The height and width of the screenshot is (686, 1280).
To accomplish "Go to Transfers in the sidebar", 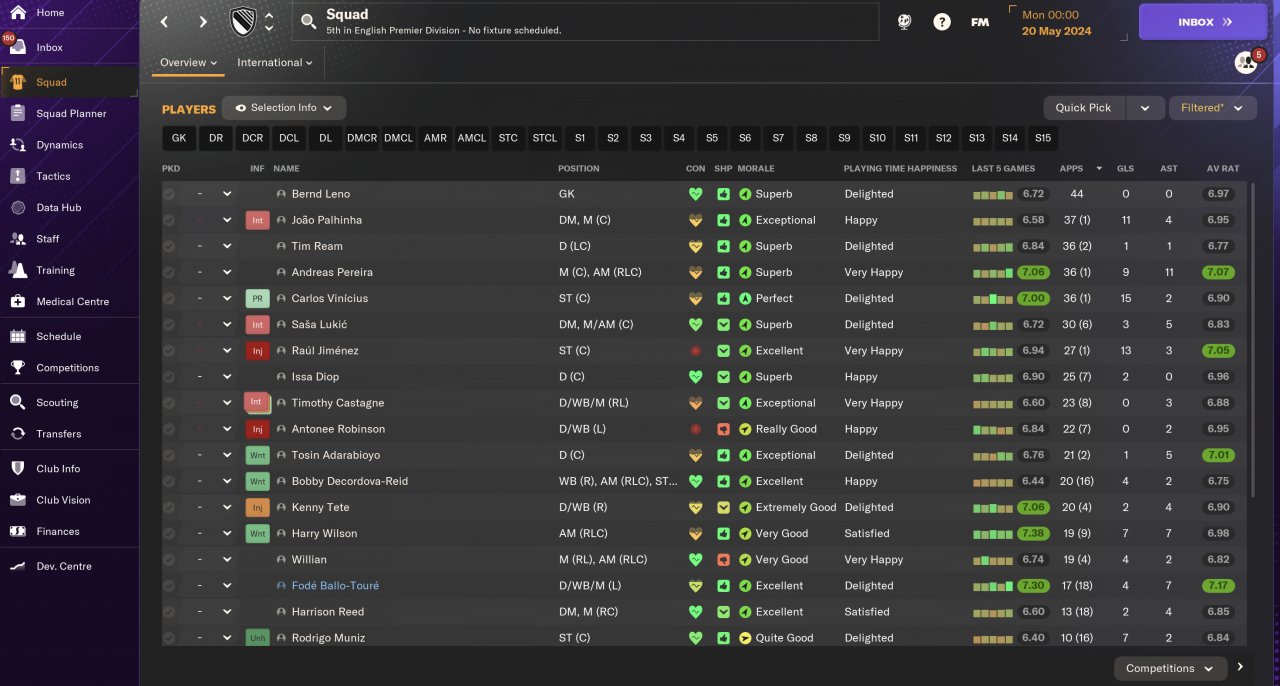I will [x=58, y=434].
